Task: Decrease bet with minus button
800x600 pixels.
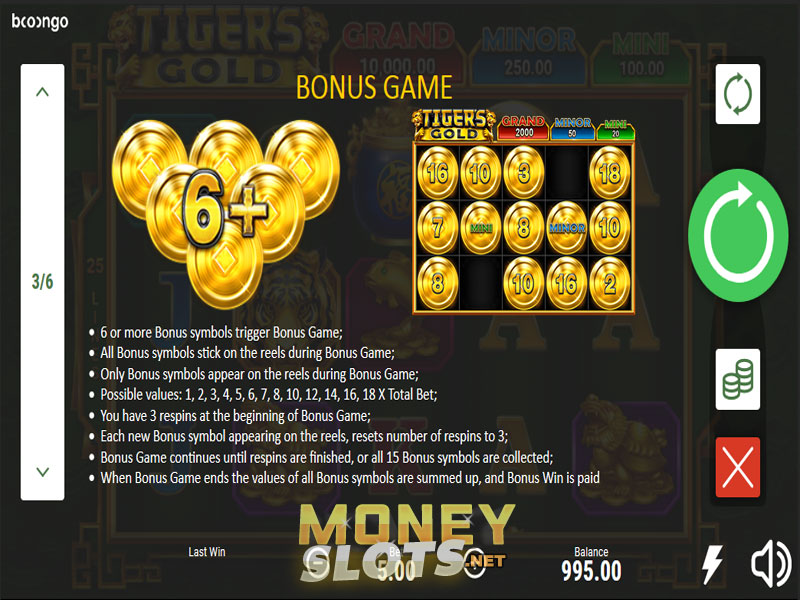Action: click(x=317, y=565)
